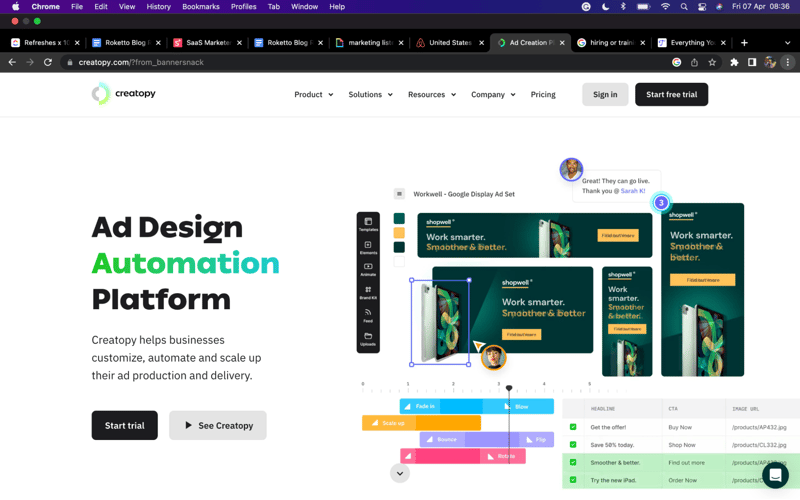Switch to the Everything You tab

tap(692, 43)
